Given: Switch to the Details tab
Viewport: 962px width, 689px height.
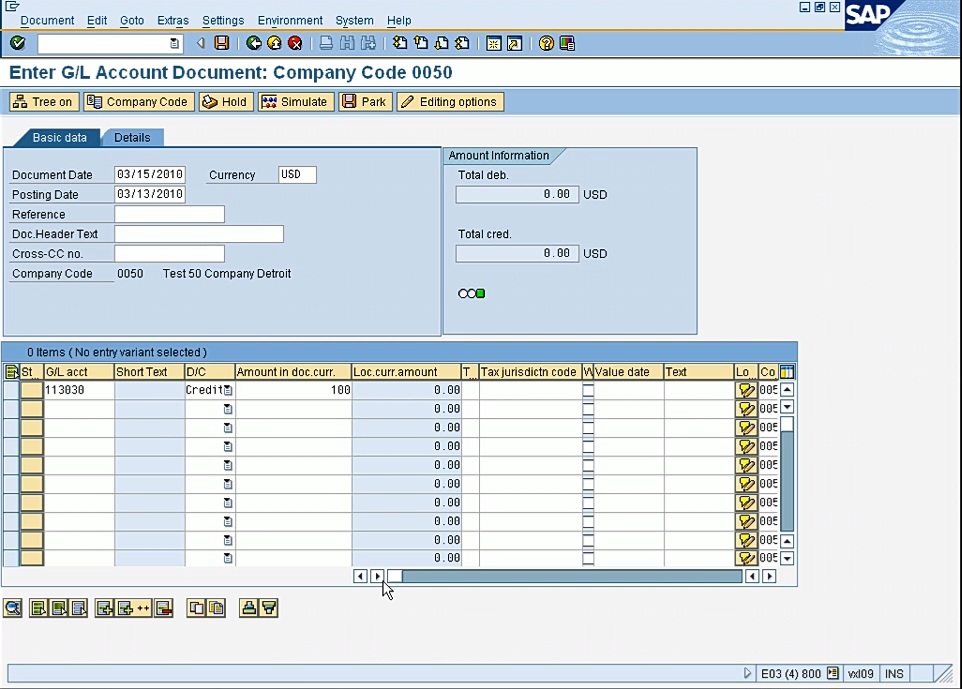Looking at the screenshot, I should (x=132, y=137).
